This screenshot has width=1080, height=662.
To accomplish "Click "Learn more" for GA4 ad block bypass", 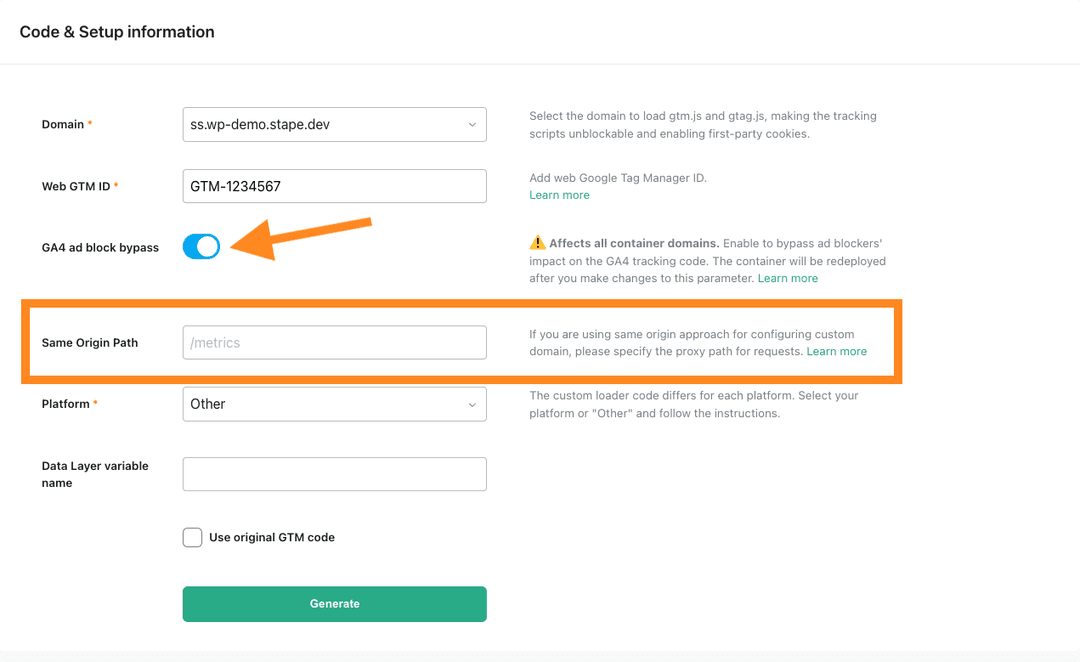I will click(788, 278).
